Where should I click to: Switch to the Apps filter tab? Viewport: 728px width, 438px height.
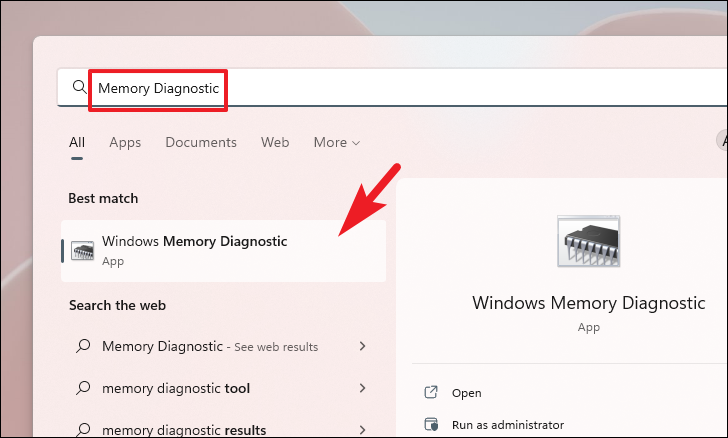click(125, 143)
